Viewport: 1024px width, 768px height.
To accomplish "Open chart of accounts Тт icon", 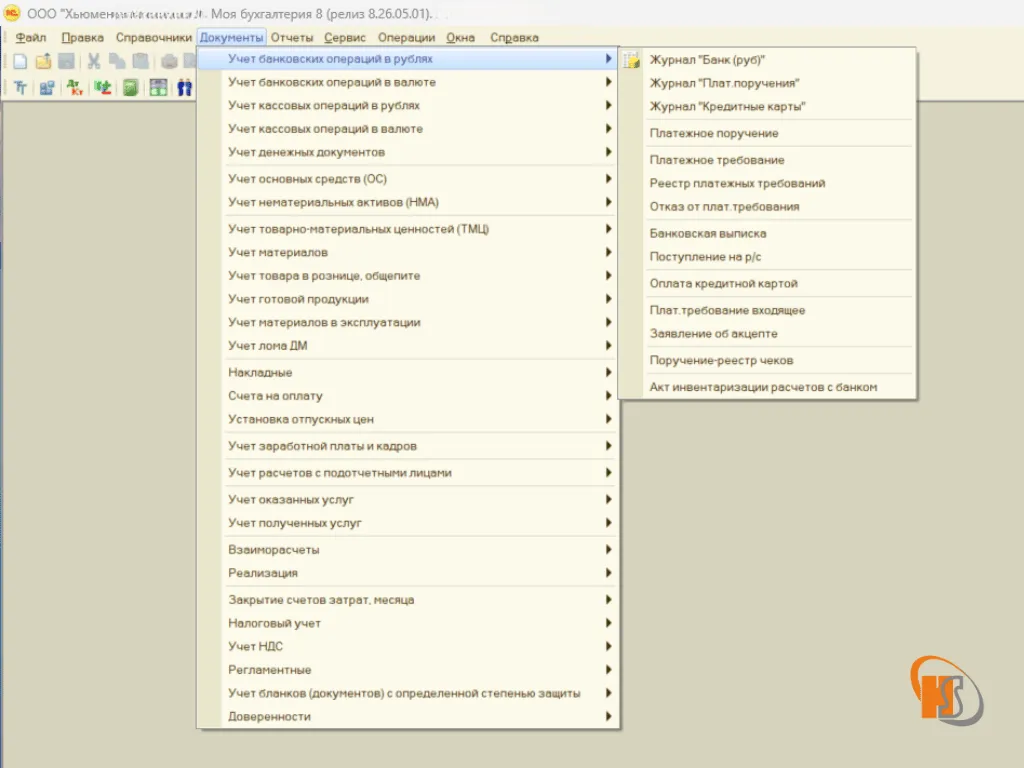I will click(20, 88).
